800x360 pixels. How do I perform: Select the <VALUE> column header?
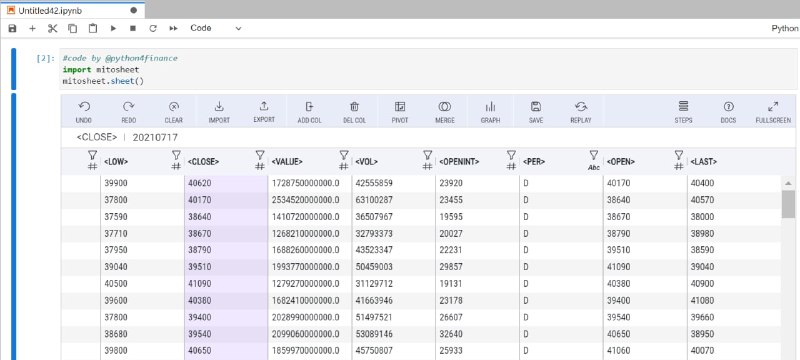tap(287, 162)
